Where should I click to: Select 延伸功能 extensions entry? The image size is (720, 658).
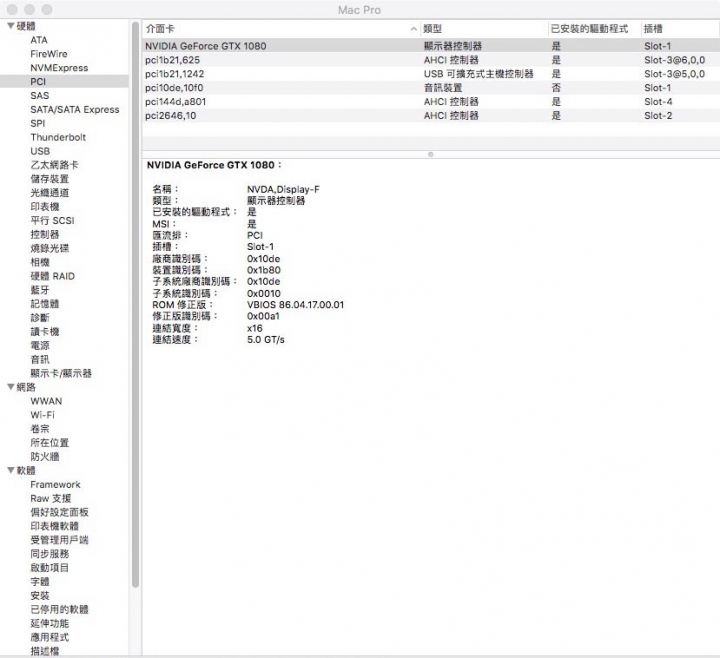[50, 623]
